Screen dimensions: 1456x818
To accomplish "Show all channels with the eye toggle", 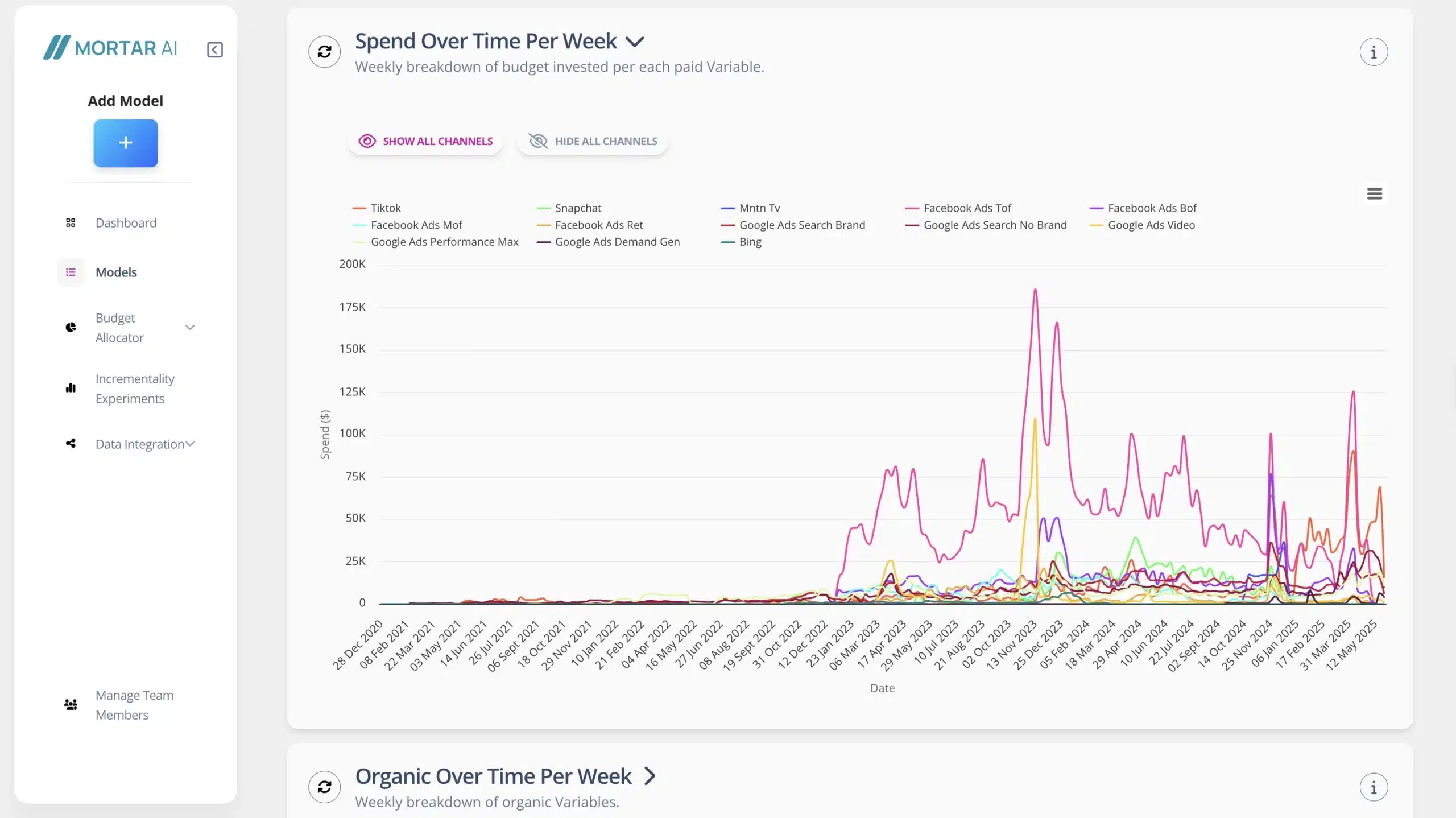I will pyautogui.click(x=425, y=141).
